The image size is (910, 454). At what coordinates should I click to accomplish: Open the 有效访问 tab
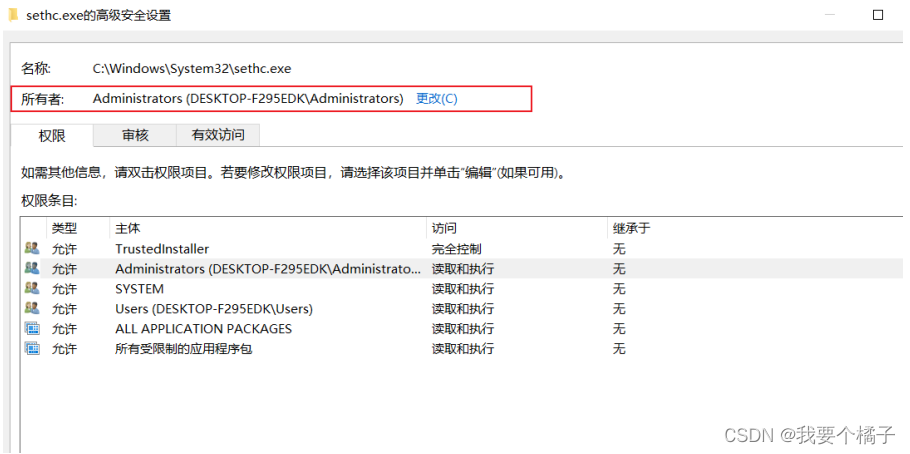coord(218,135)
